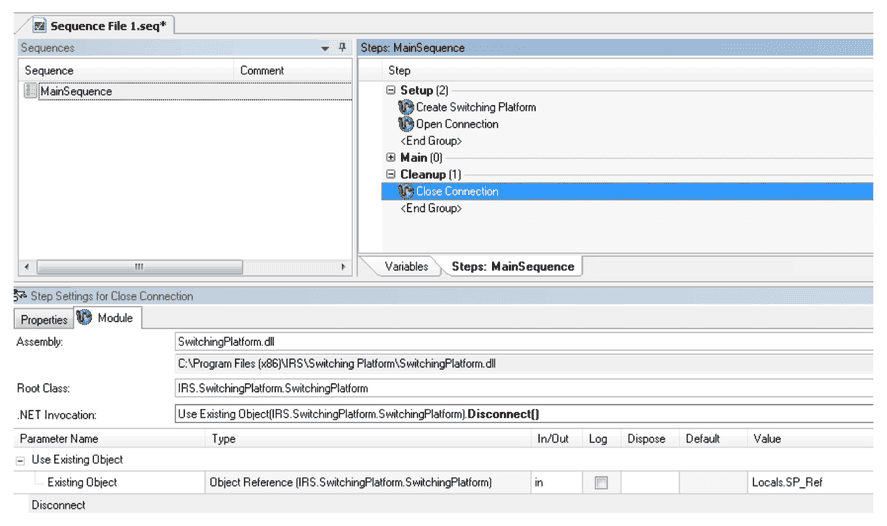Click the Use Existing Object group label
887x526 pixels.
[77, 460]
